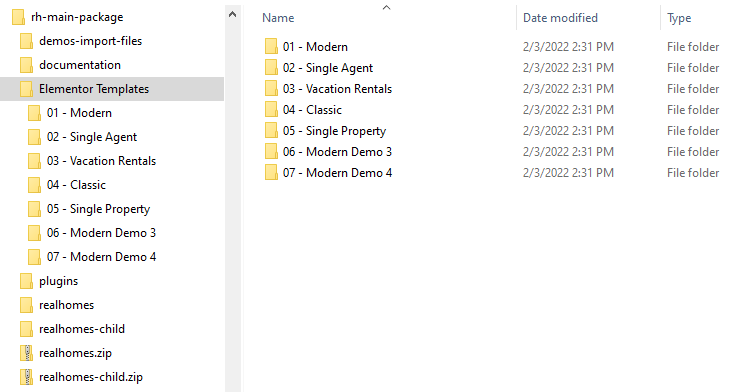Sort files by the Name column header
Image resolution: width=746 pixels, height=392 pixels.
(278, 18)
